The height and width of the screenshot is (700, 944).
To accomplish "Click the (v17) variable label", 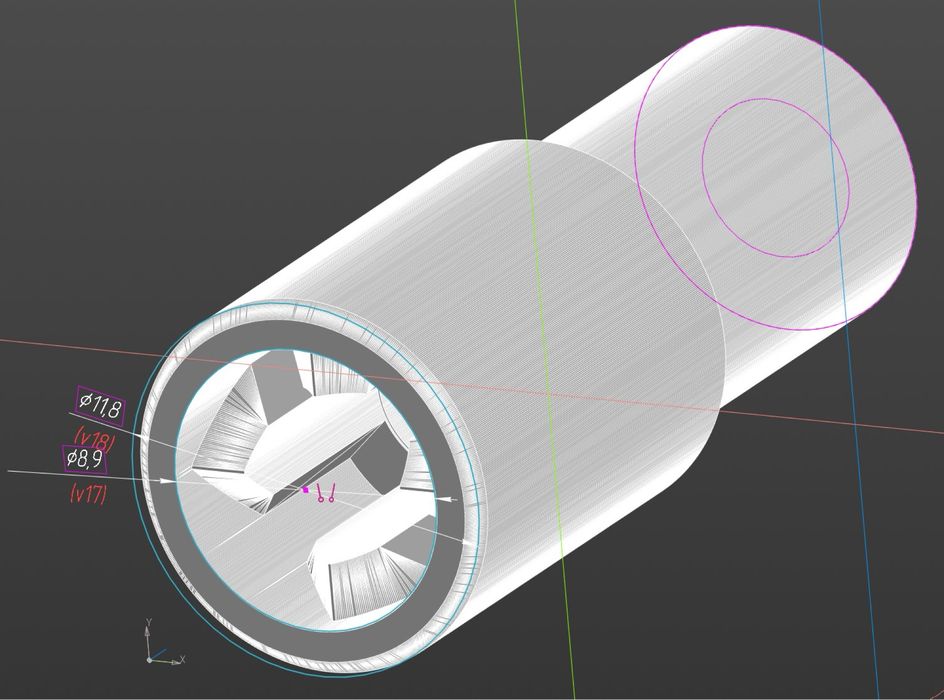I will pyautogui.click(x=89, y=494).
